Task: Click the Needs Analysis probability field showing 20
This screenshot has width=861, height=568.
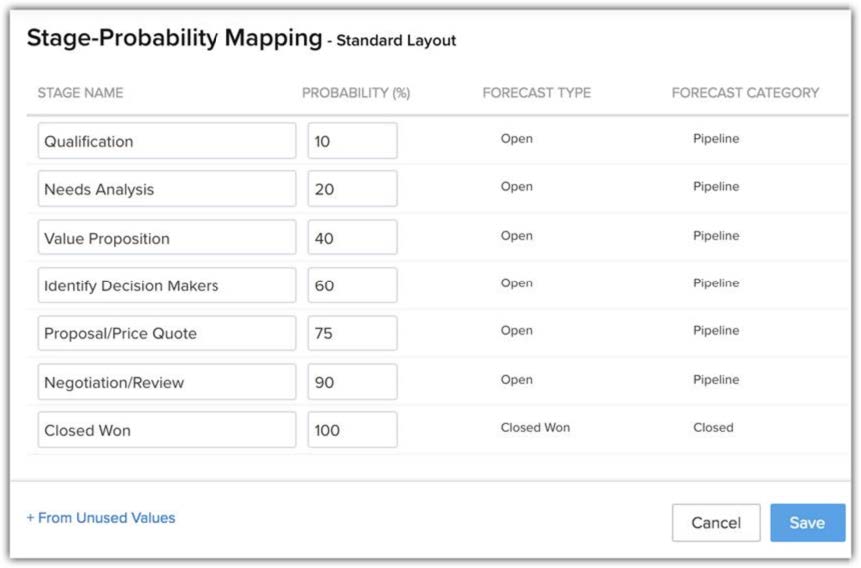Action: (352, 189)
